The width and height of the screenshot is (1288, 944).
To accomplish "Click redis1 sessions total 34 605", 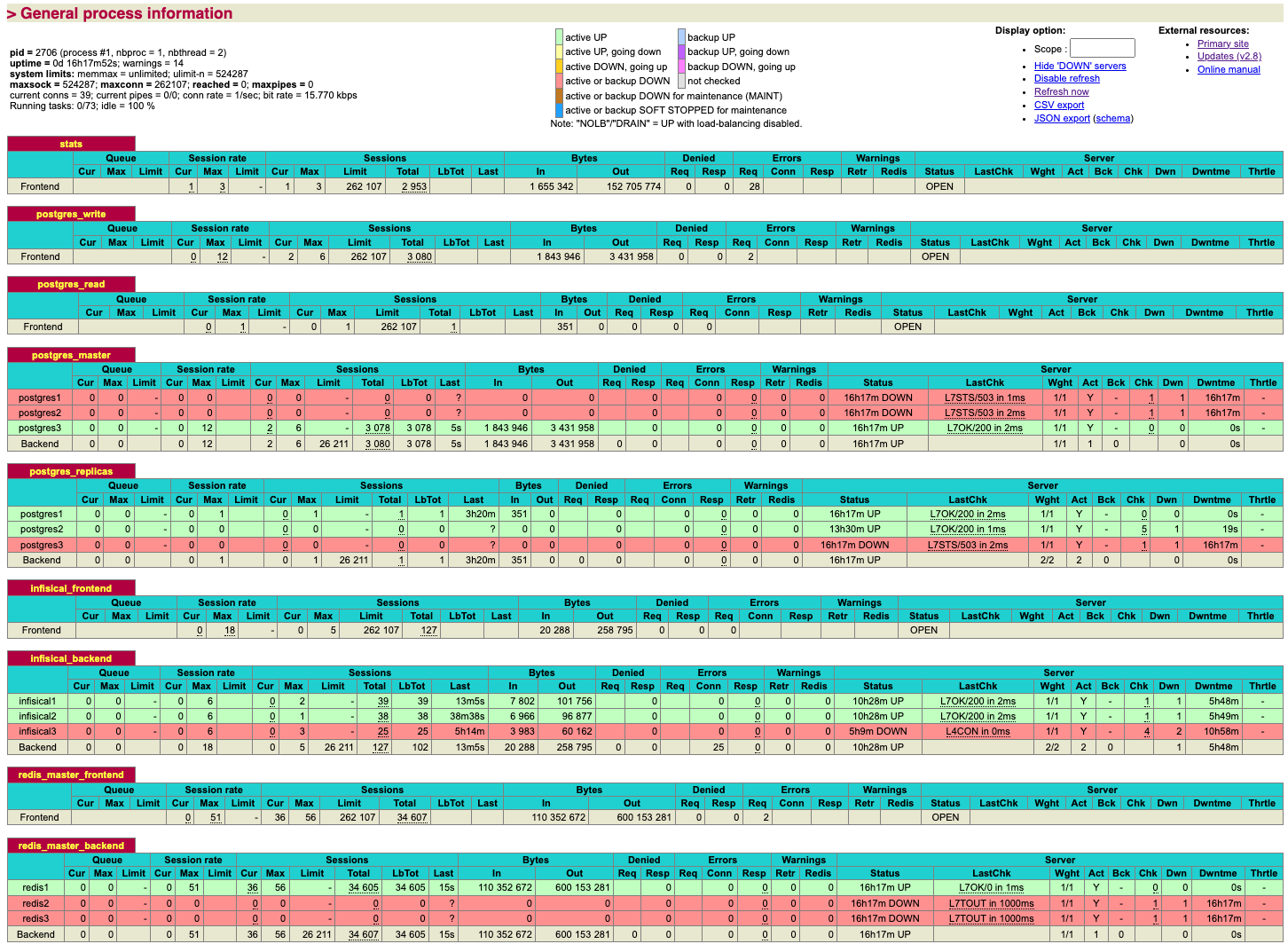I will [364, 888].
